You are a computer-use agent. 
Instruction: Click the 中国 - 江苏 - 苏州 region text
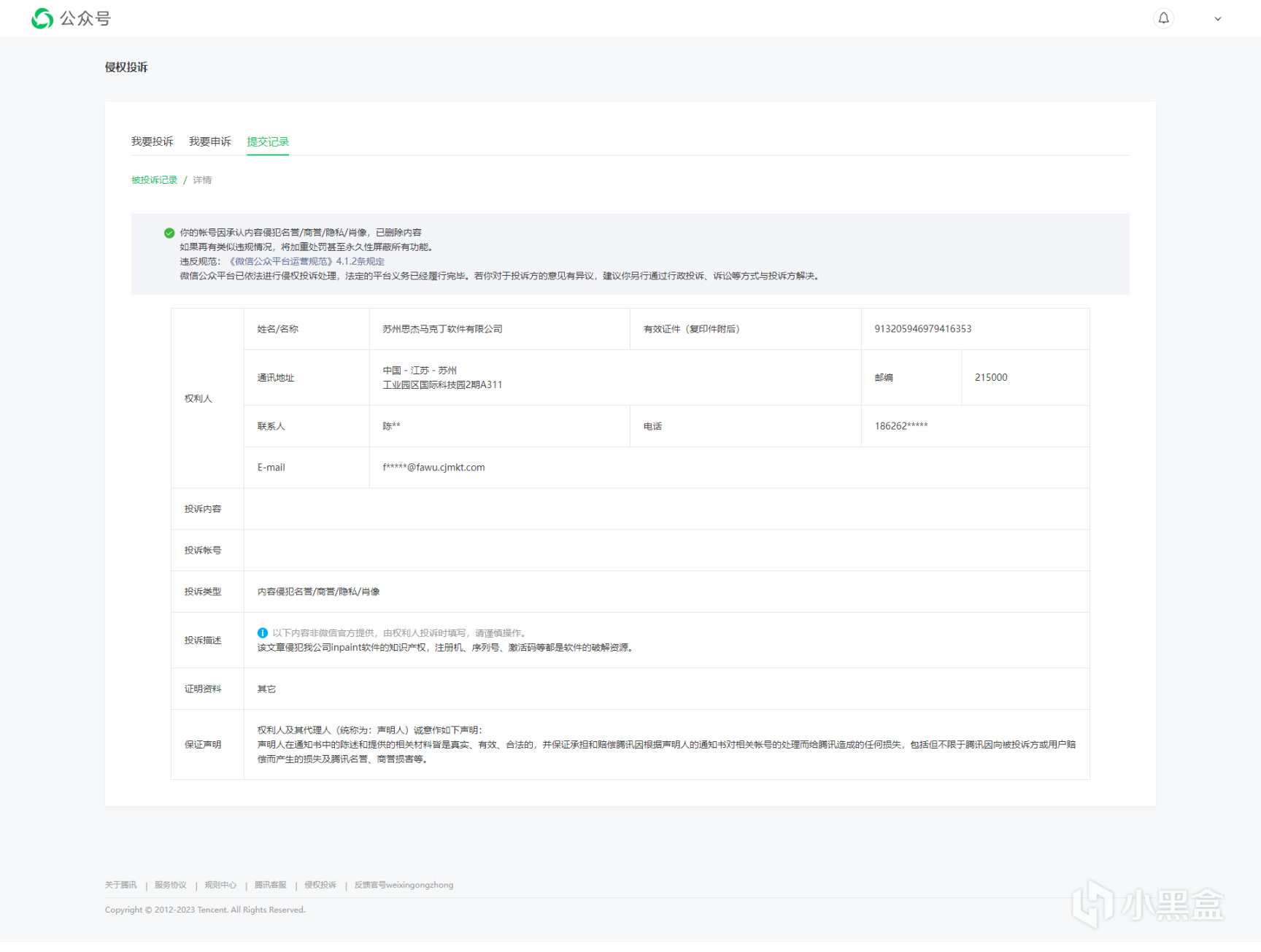420,371
